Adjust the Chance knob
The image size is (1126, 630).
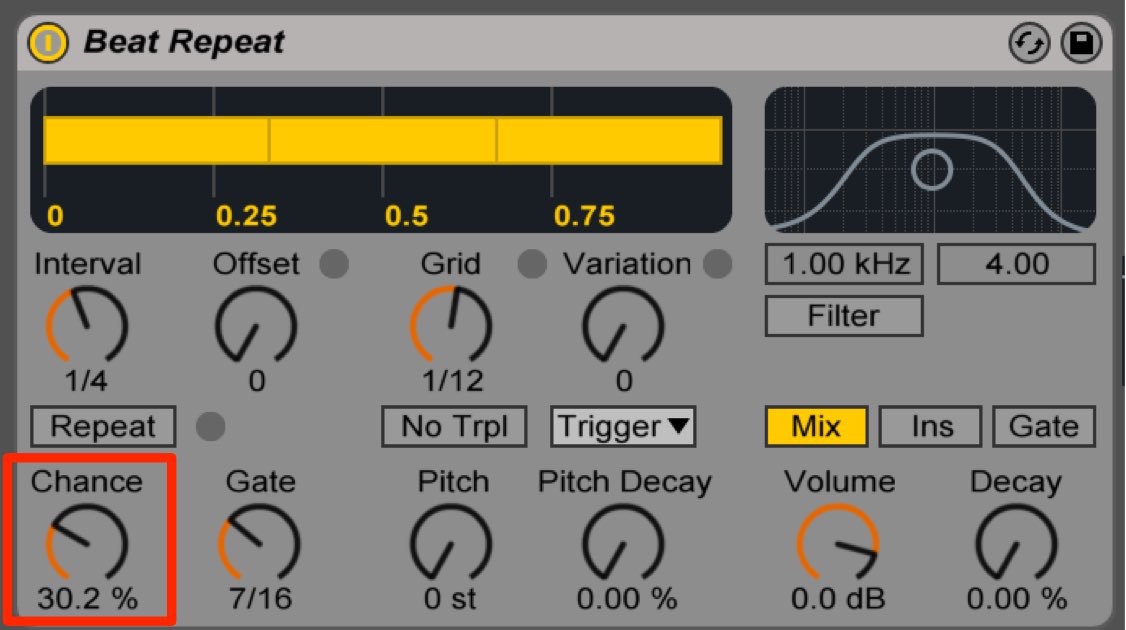87,542
